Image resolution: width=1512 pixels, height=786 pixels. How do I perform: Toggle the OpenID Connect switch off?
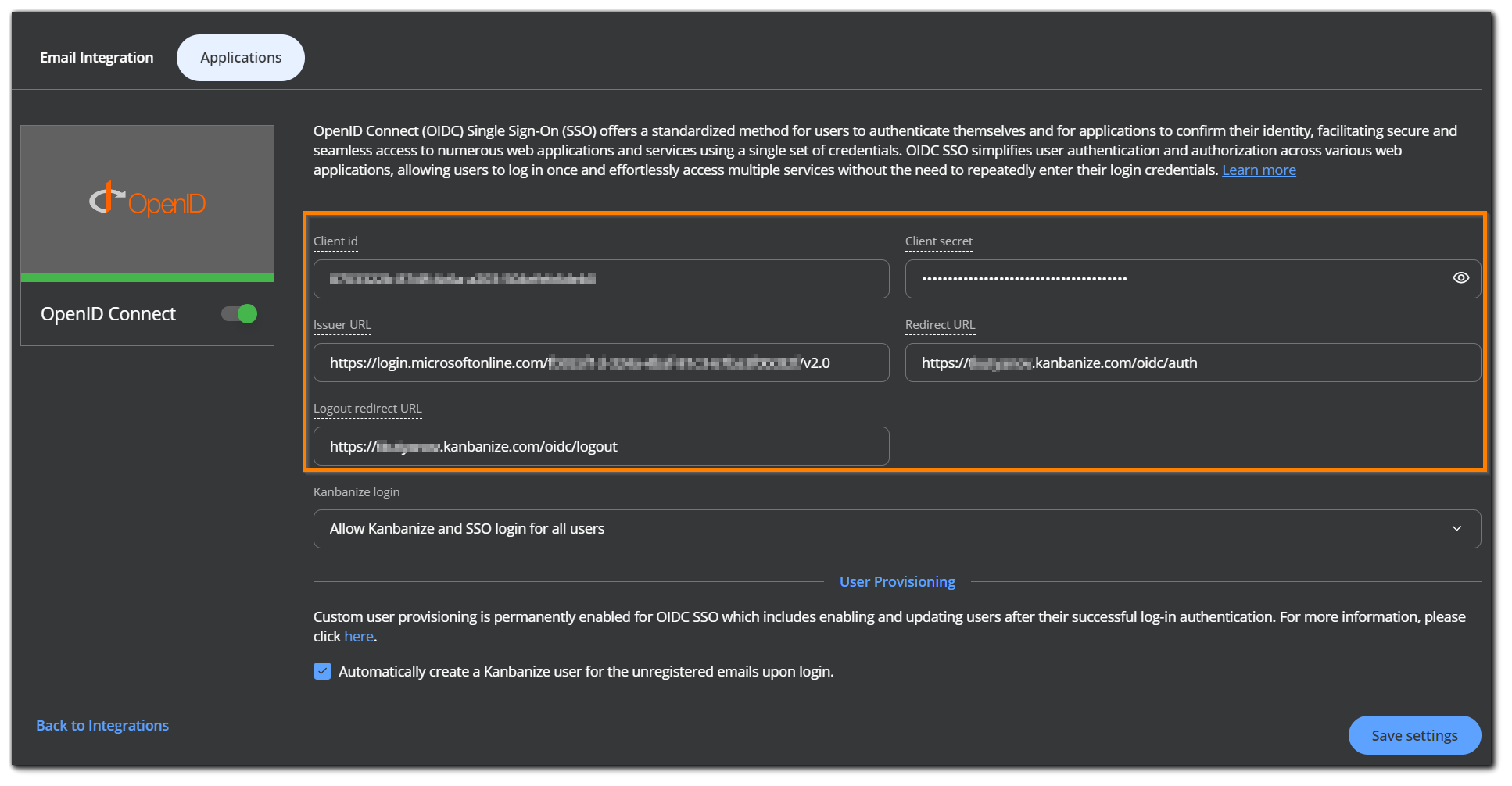pos(239,314)
